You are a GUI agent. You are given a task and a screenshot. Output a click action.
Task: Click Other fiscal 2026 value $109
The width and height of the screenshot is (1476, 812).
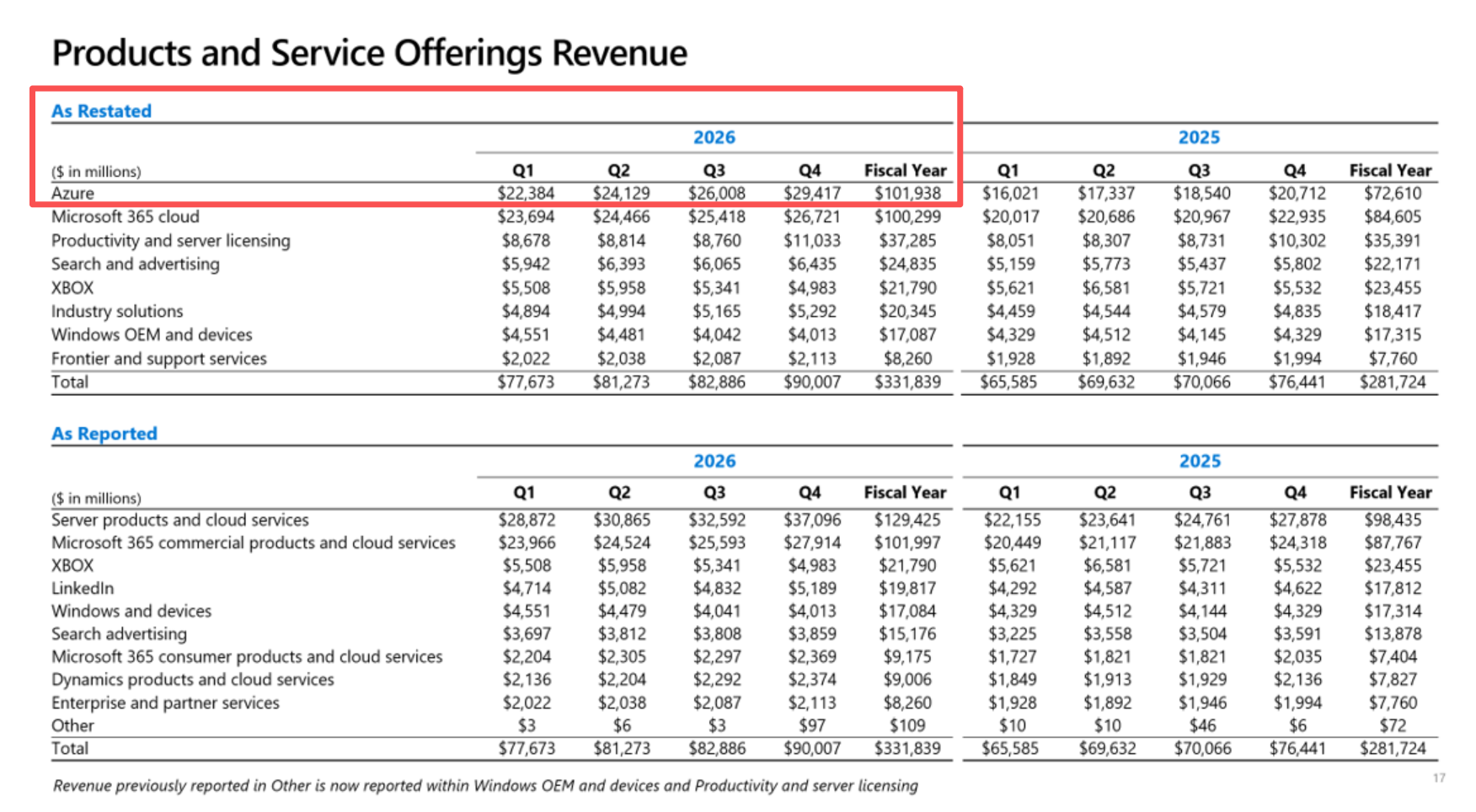907,726
